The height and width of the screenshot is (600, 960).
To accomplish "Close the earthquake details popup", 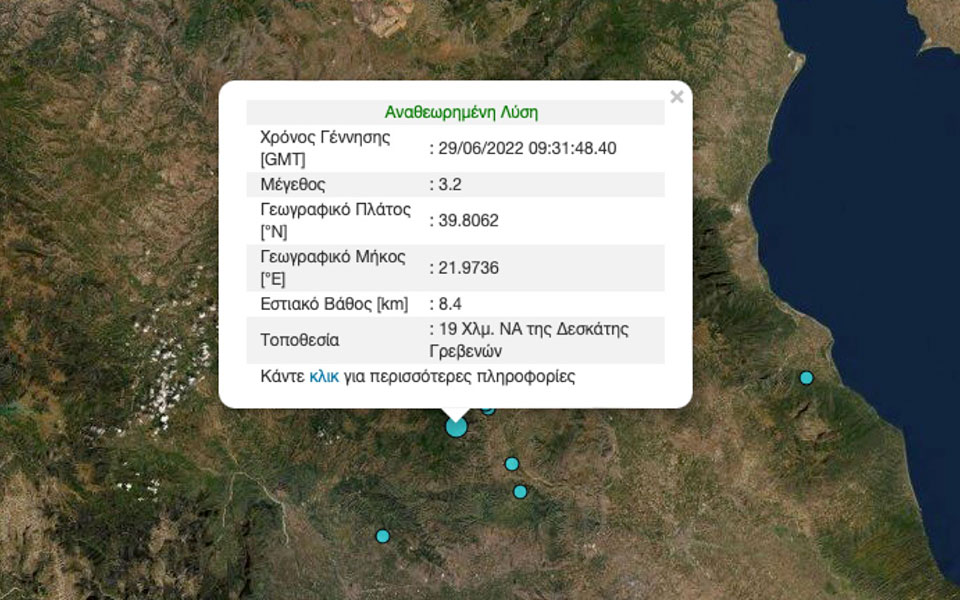I will coord(678,97).
